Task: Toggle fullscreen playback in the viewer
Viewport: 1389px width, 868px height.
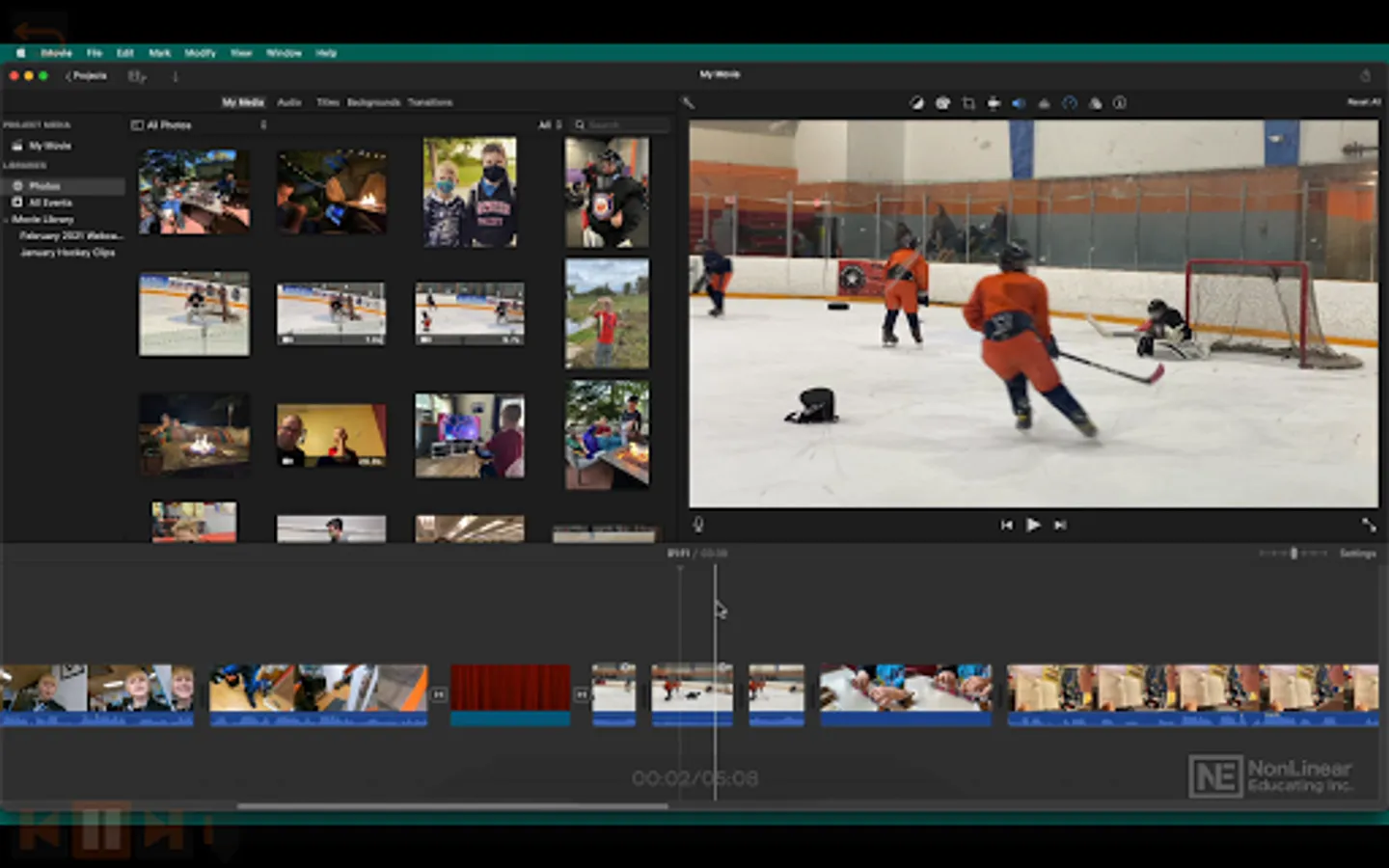Action: [1368, 525]
